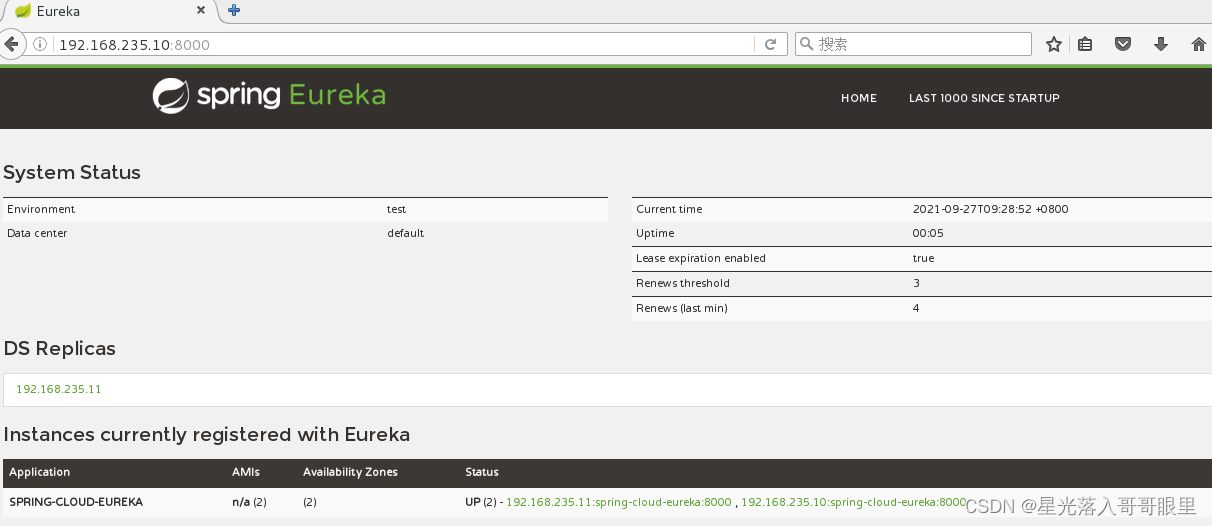Open instance 192.168.235.11:spring-cloud-eureka:8000 link
Image resolution: width=1212 pixels, height=526 pixels.
click(x=619, y=502)
